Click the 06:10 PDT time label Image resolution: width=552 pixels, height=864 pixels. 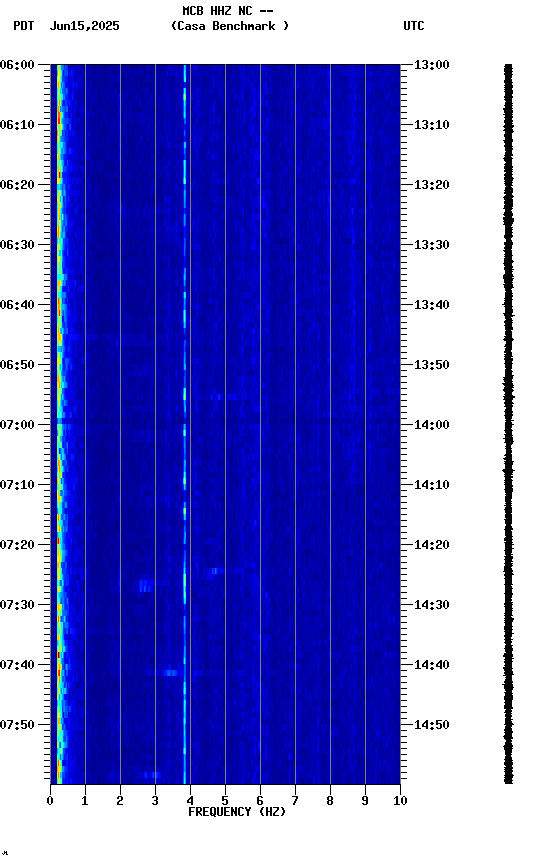pos(17,125)
